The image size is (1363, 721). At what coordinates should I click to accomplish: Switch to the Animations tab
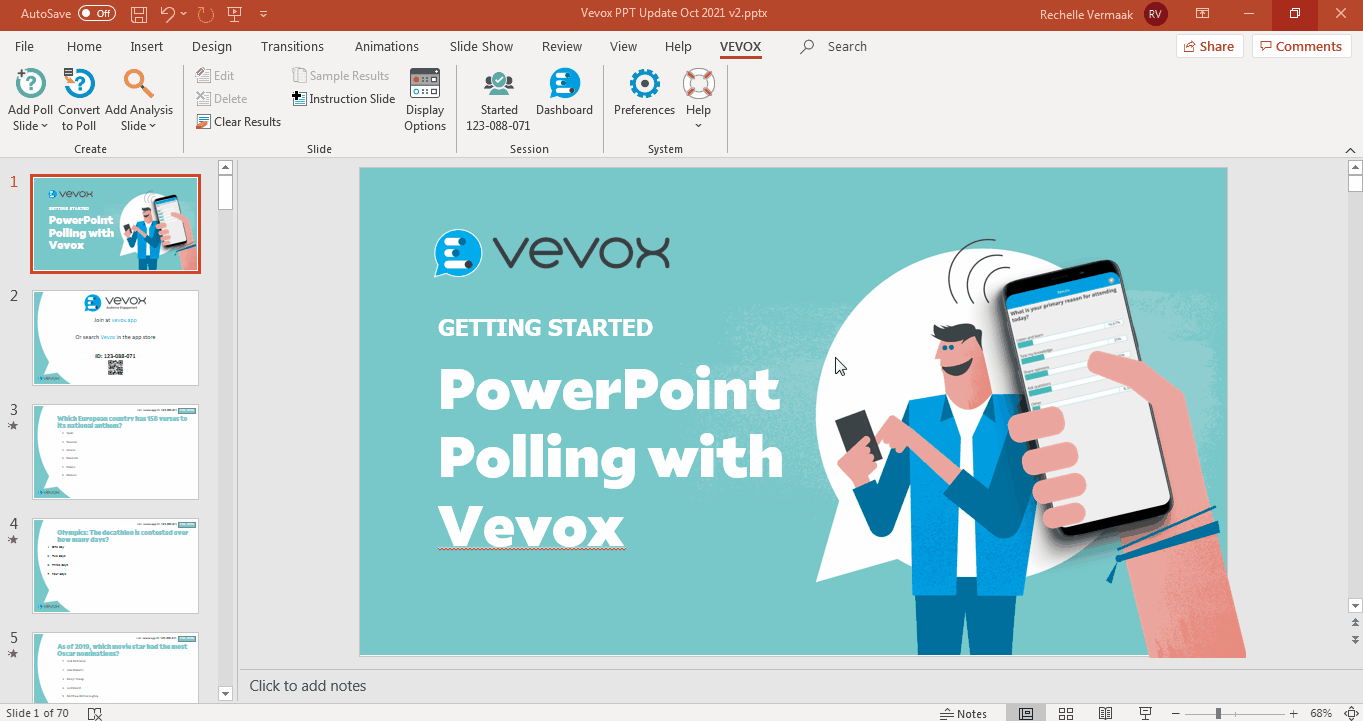[x=387, y=47]
